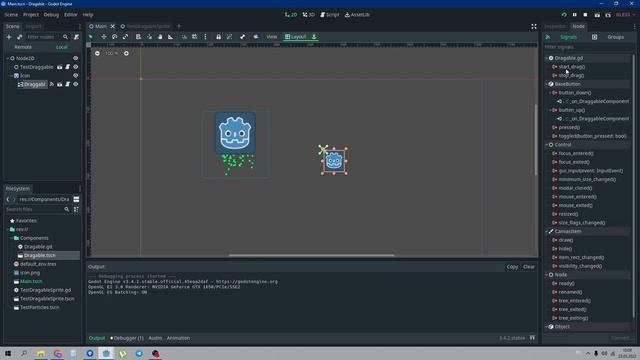
Task: Toggle visibility of TestDraggable node
Action: (x=76, y=67)
